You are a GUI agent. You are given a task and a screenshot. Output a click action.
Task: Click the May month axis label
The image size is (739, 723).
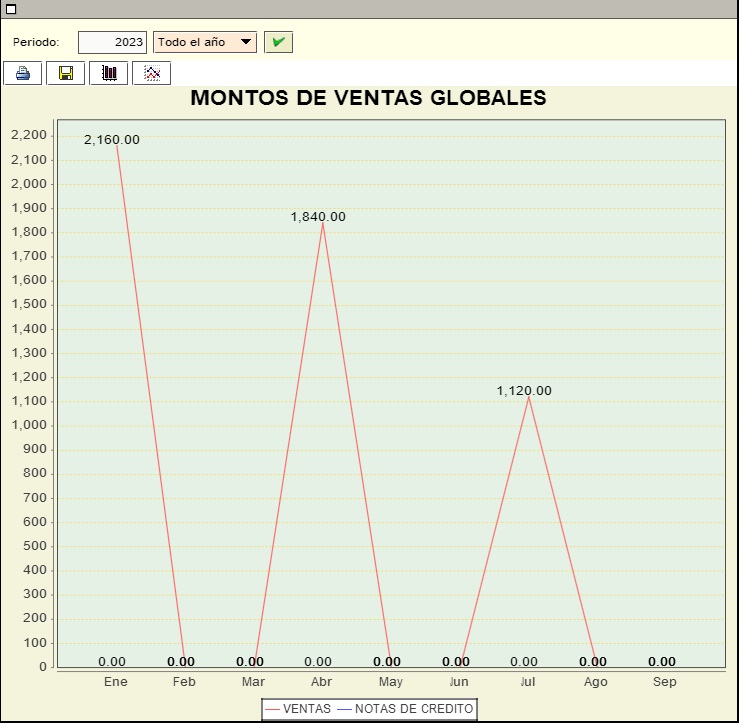[391, 682]
